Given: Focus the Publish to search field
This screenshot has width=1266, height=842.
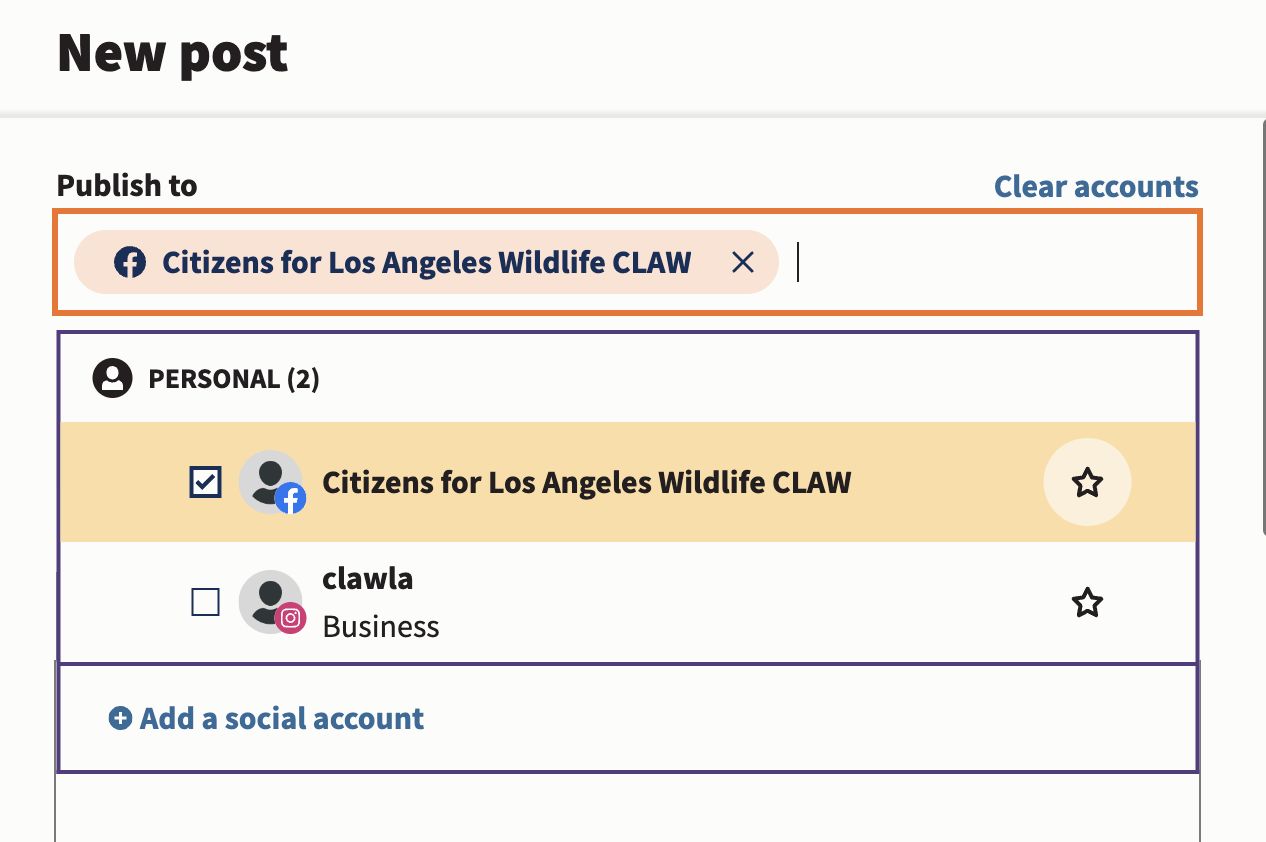Looking at the screenshot, I should click(x=990, y=263).
